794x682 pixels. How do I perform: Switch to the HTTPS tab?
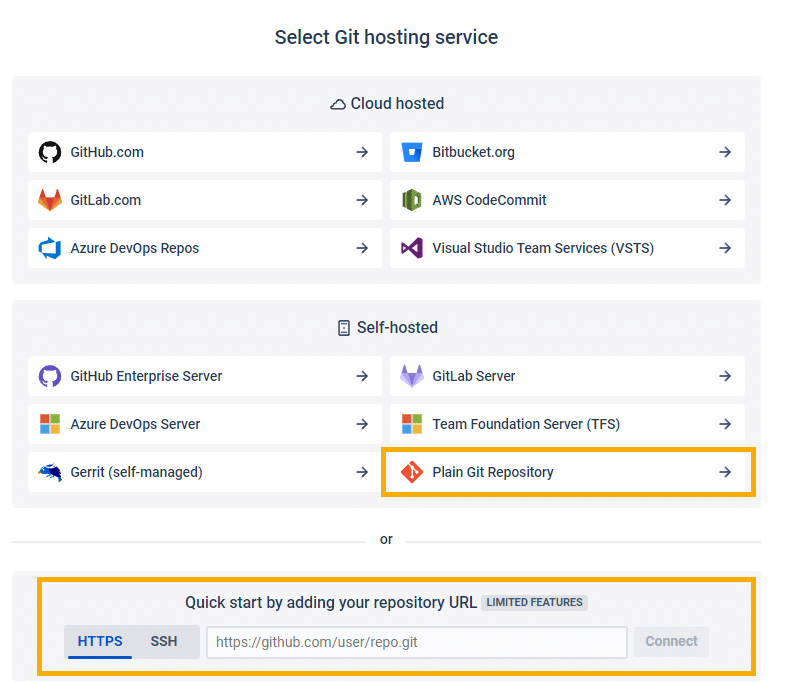tap(100, 642)
